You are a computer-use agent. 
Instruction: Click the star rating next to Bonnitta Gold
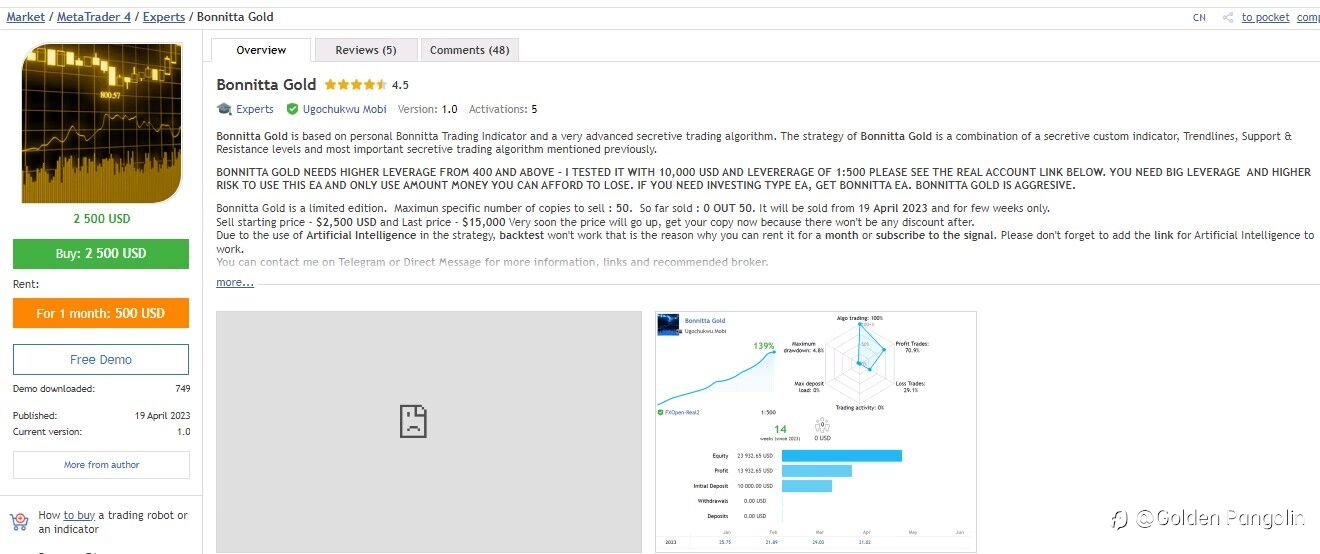point(354,85)
